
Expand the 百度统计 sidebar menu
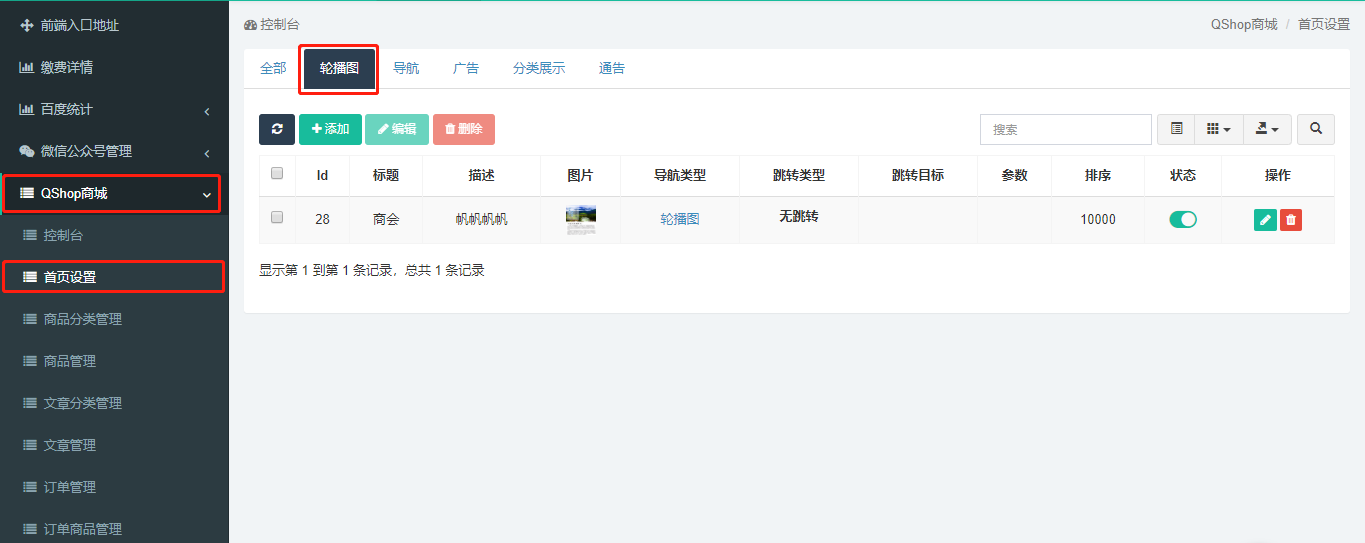pos(67,109)
